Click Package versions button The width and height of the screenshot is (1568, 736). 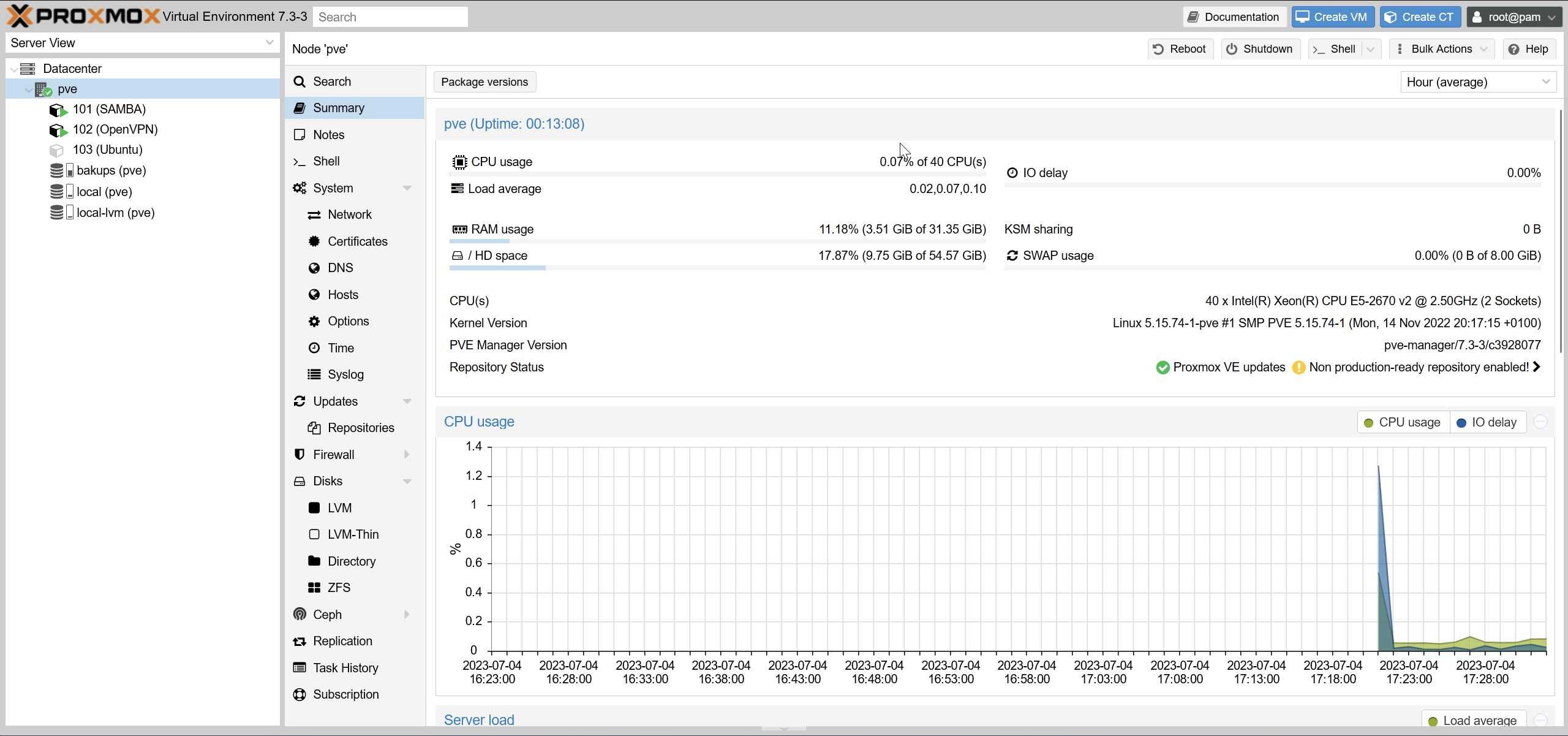point(484,82)
